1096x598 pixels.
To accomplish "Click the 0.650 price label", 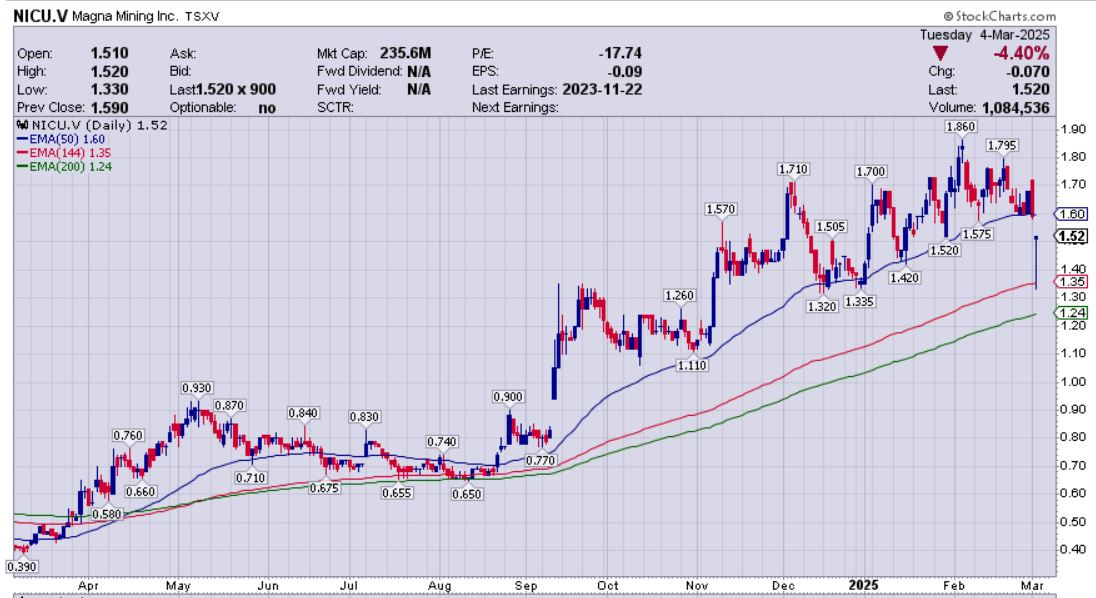I will [x=467, y=493].
